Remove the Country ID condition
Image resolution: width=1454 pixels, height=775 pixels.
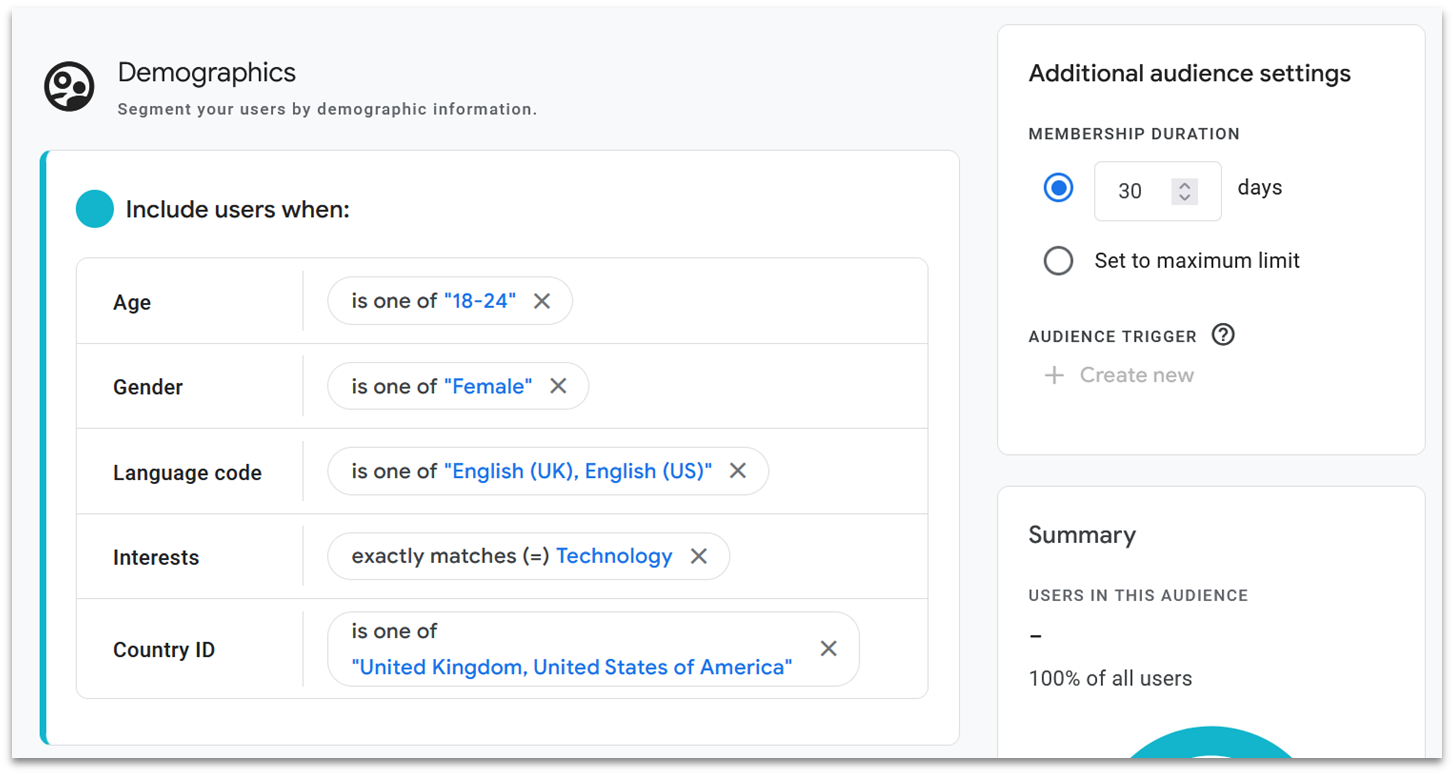click(x=829, y=649)
